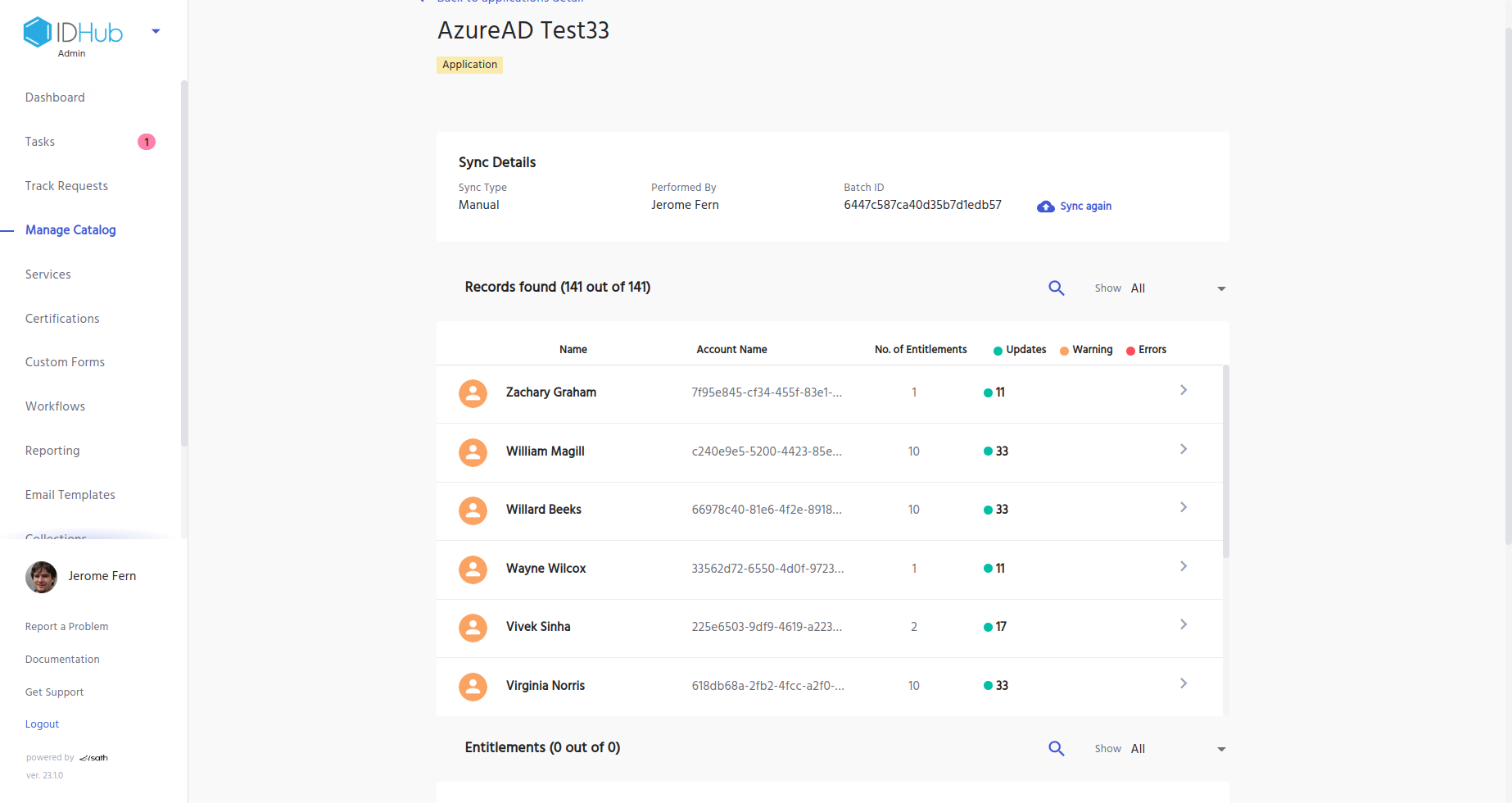The height and width of the screenshot is (803, 1512).
Task: Click the records list scrollbar
Action: [1225, 460]
